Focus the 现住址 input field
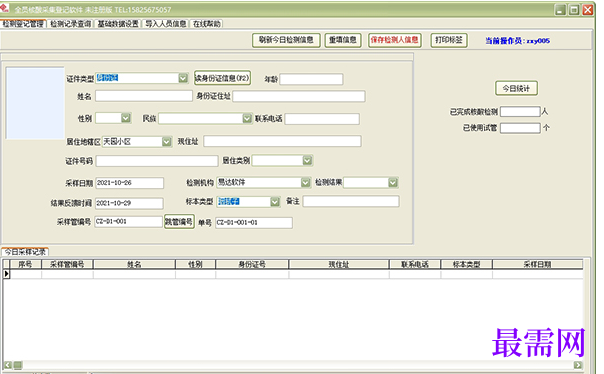This screenshot has height=374, width=604. [282, 141]
